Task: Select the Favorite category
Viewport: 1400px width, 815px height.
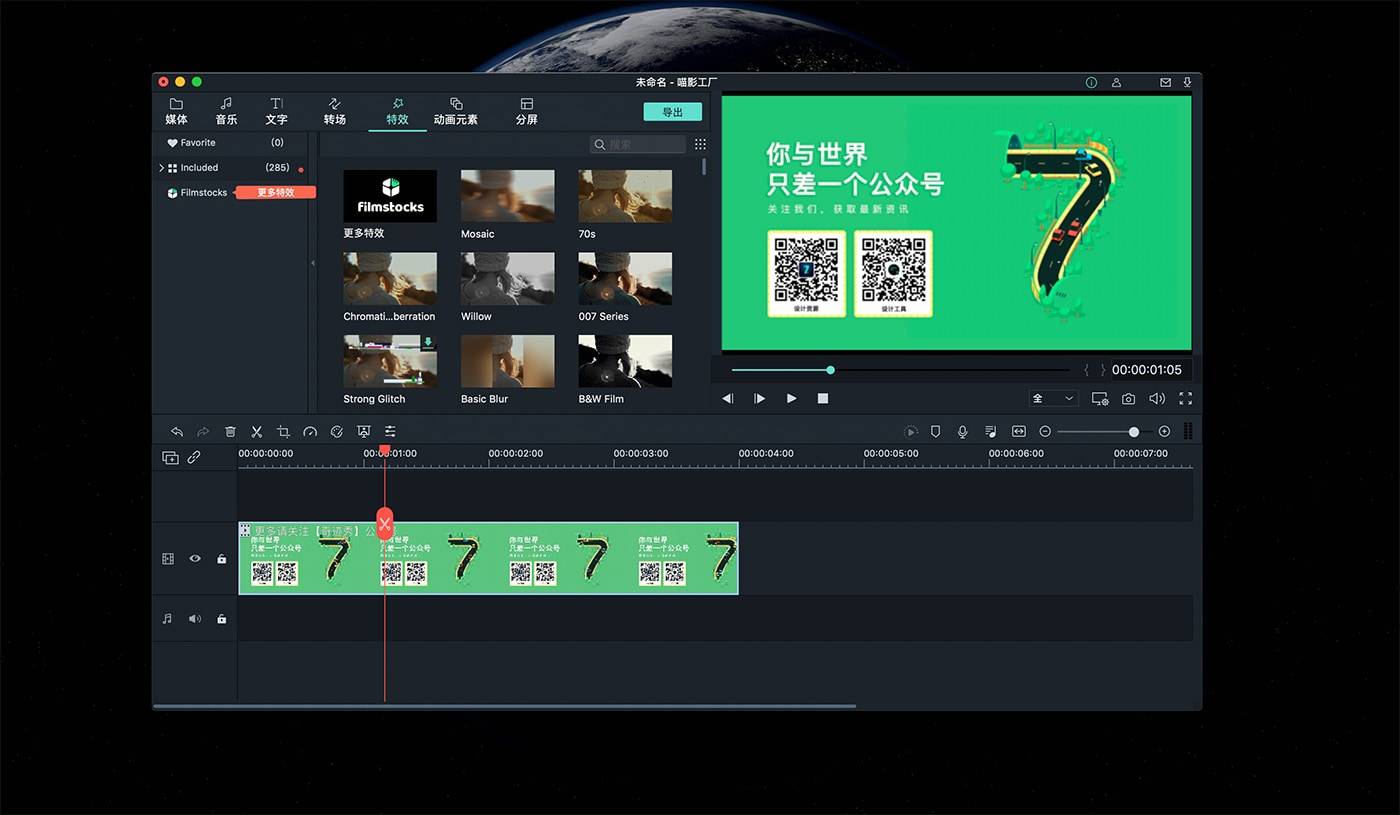Action: click(197, 143)
